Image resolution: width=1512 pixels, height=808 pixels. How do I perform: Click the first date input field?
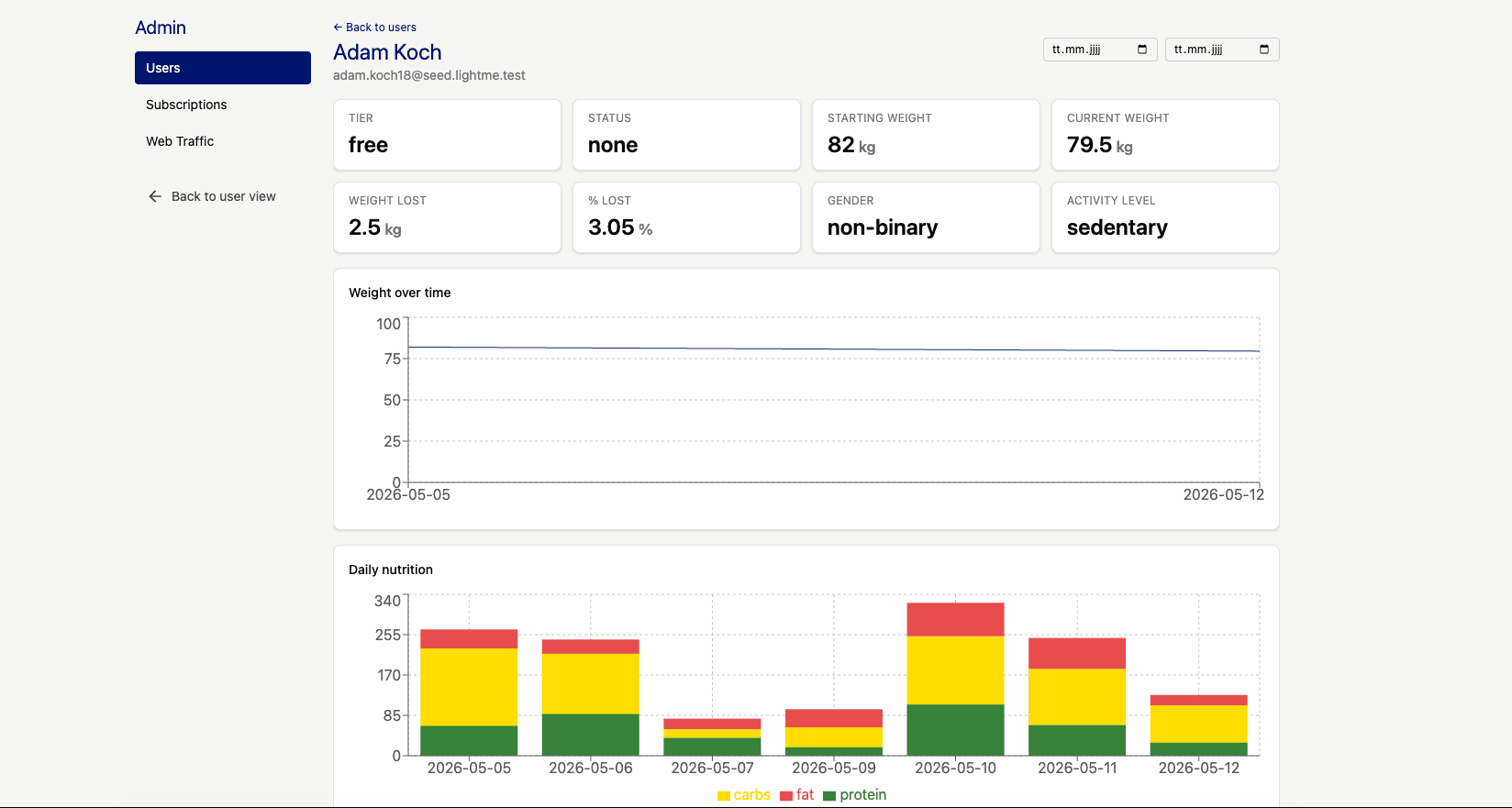click(x=1100, y=50)
